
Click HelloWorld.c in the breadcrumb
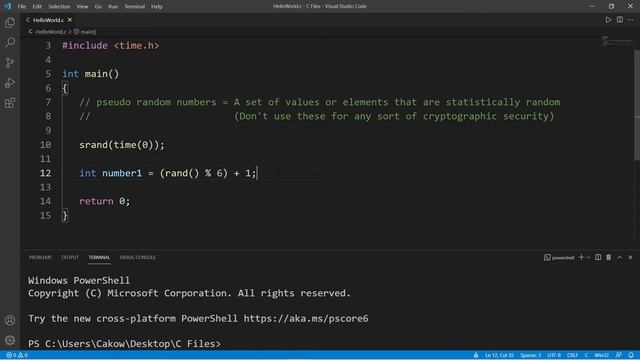click(51, 31)
